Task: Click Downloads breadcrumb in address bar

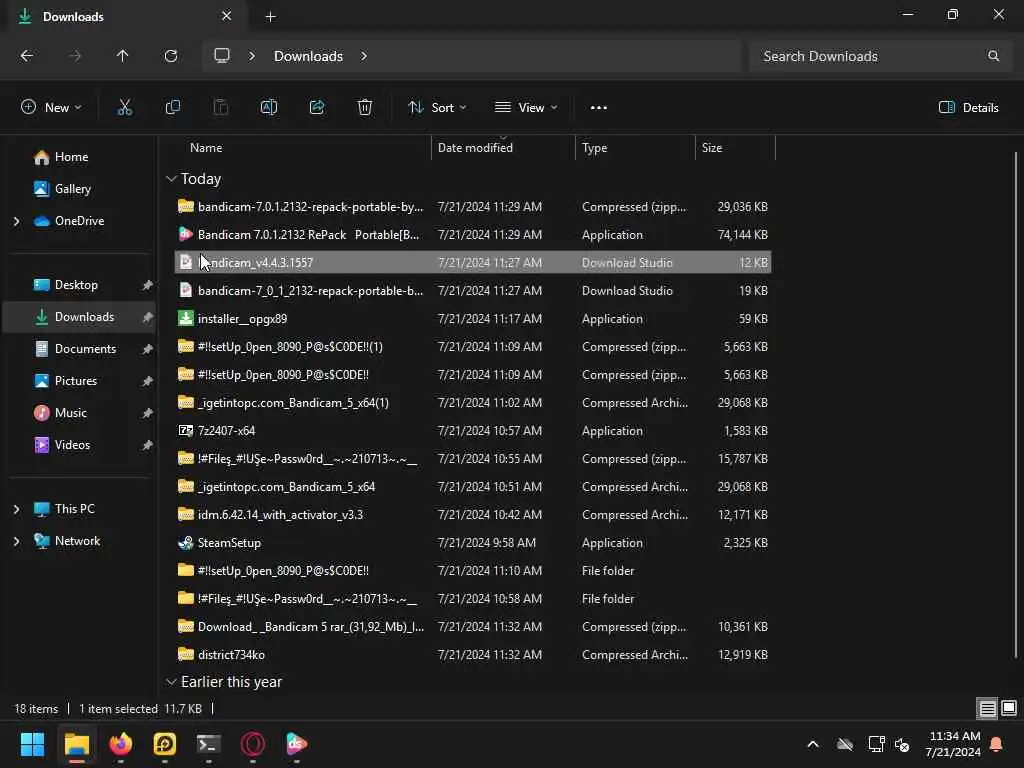Action: point(308,56)
